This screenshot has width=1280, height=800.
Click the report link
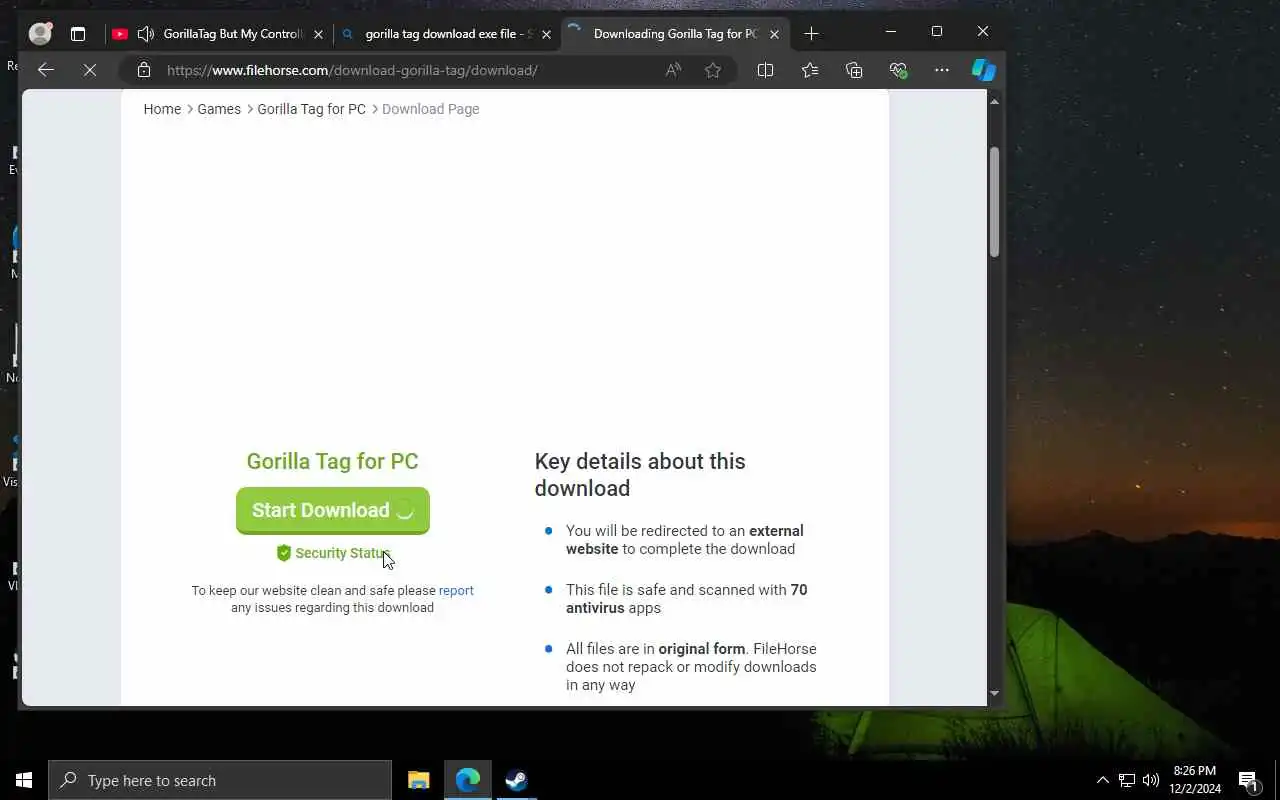(456, 591)
